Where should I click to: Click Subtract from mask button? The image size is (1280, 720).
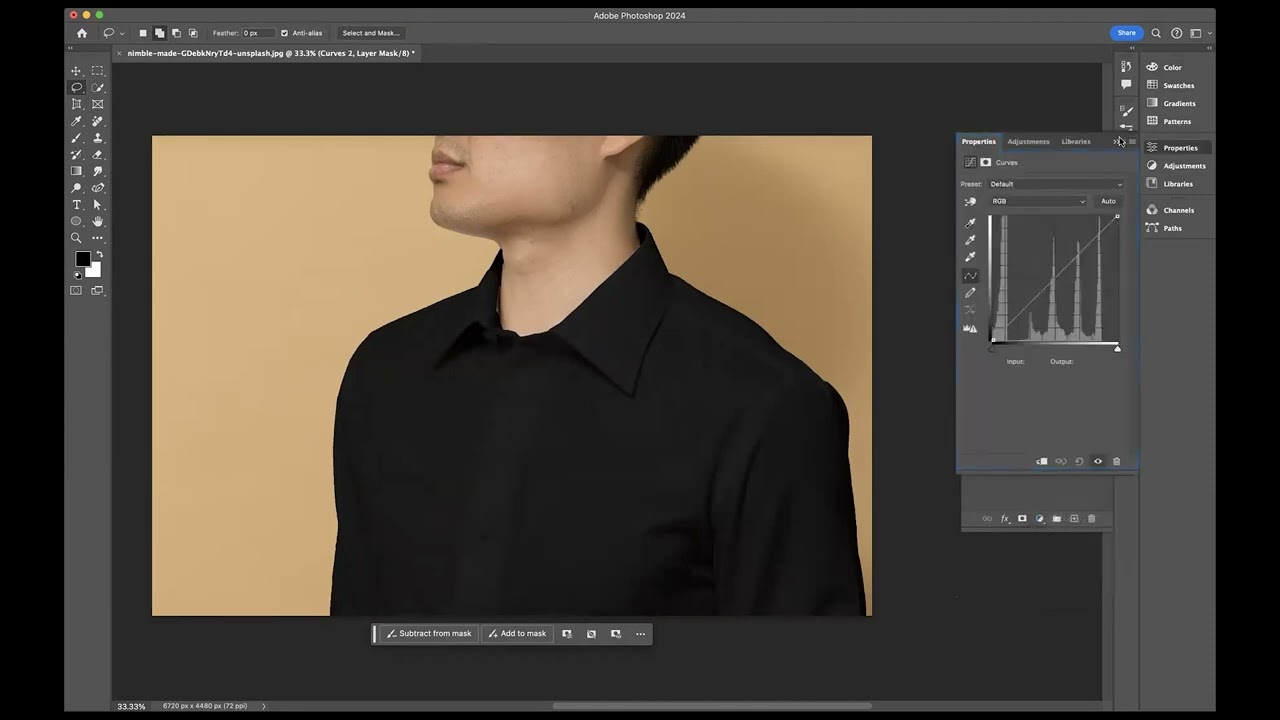[x=429, y=634]
